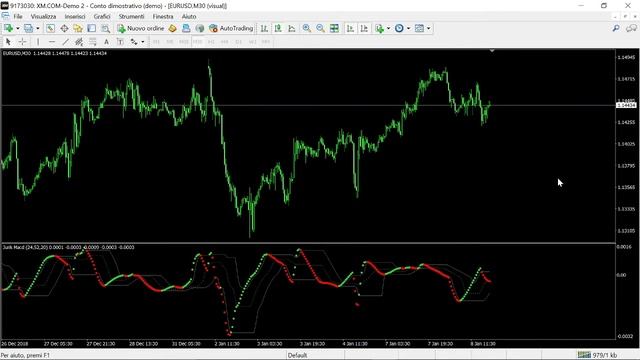The image size is (640, 360).
Task: Open the Finestra menu
Action: pyautogui.click(x=163, y=16)
